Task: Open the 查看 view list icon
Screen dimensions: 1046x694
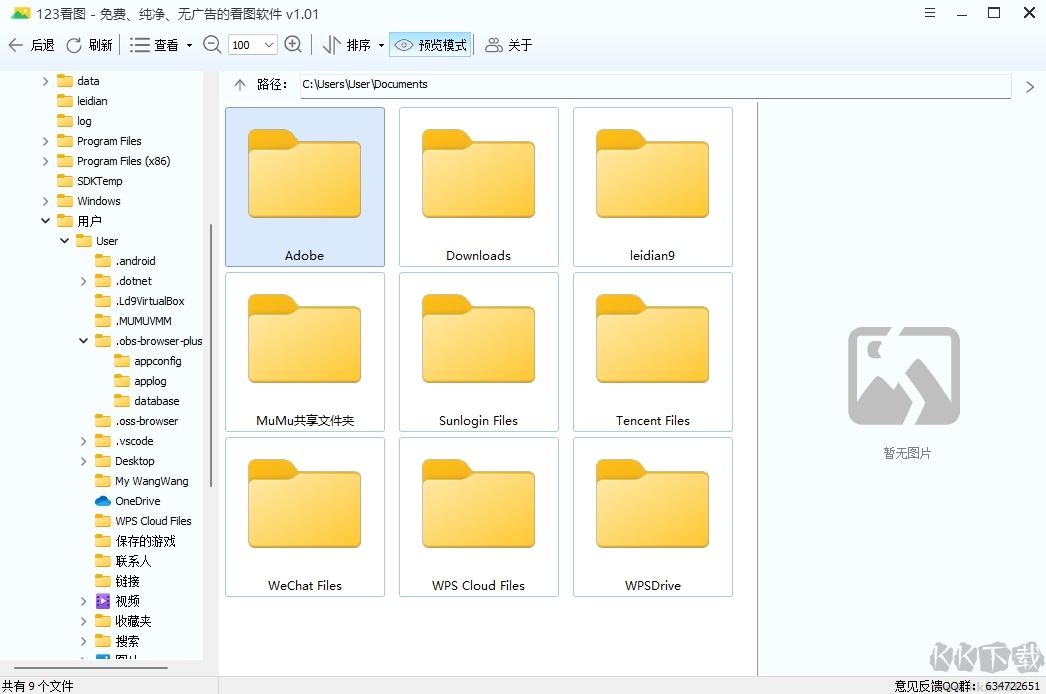Action: (139, 45)
